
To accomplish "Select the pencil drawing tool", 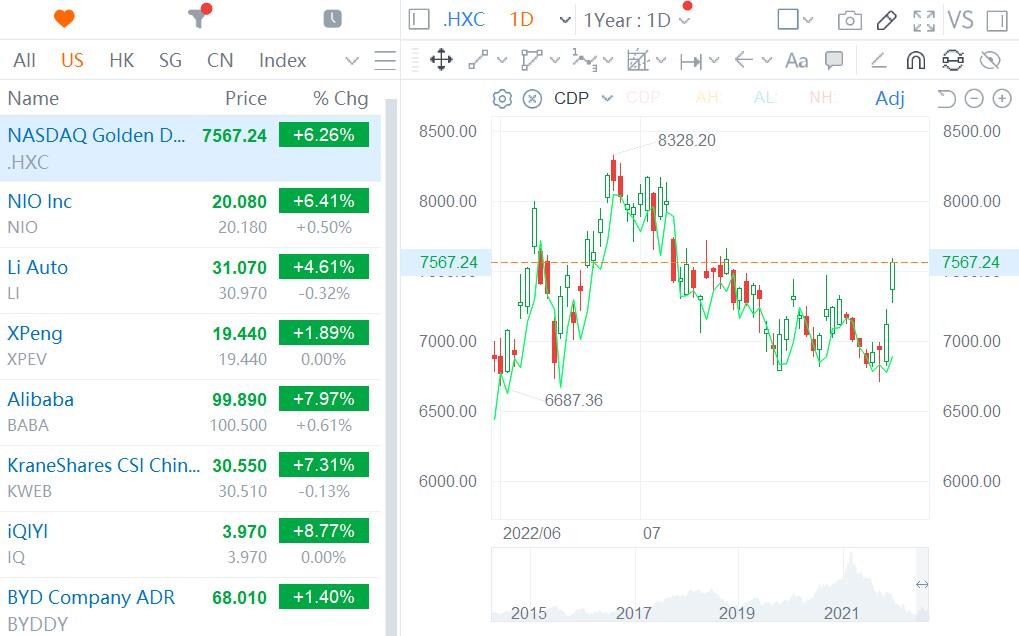I will [x=886, y=20].
